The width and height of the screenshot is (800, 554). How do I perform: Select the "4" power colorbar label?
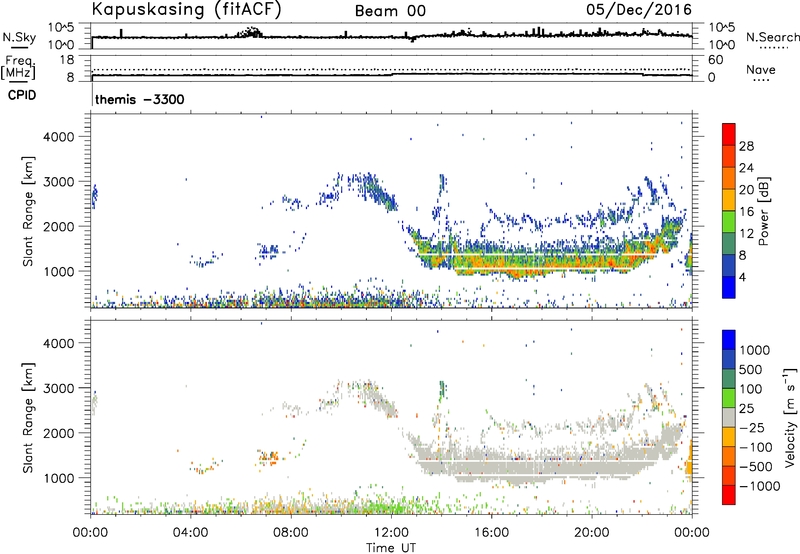742,277
